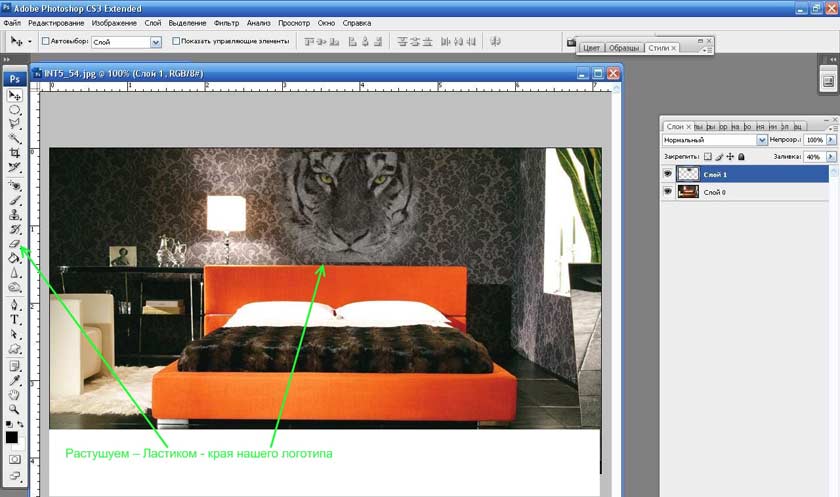
Task: Click the foreground black color swatch
Action: [12, 437]
